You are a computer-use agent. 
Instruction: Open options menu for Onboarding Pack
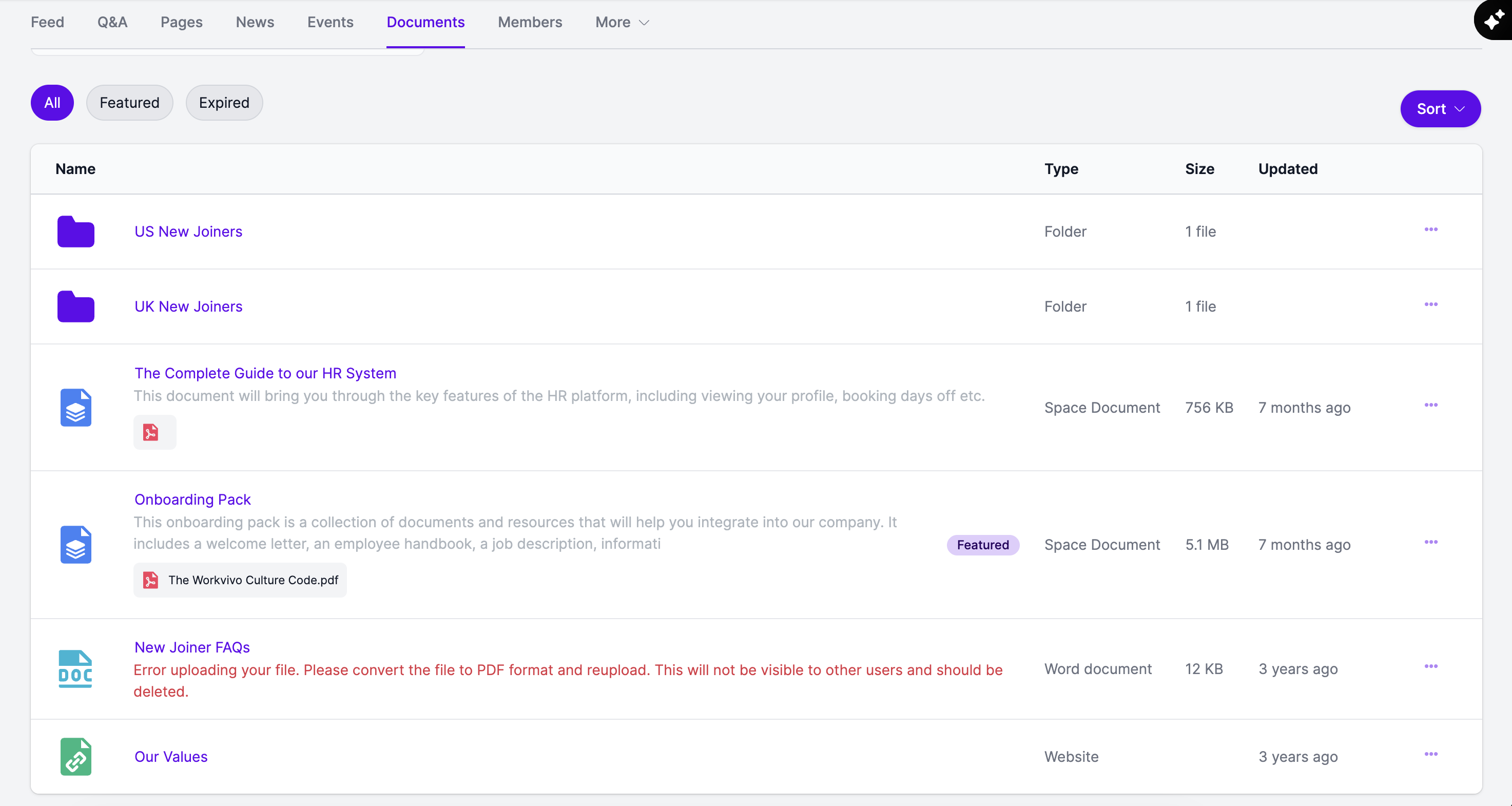tap(1431, 543)
